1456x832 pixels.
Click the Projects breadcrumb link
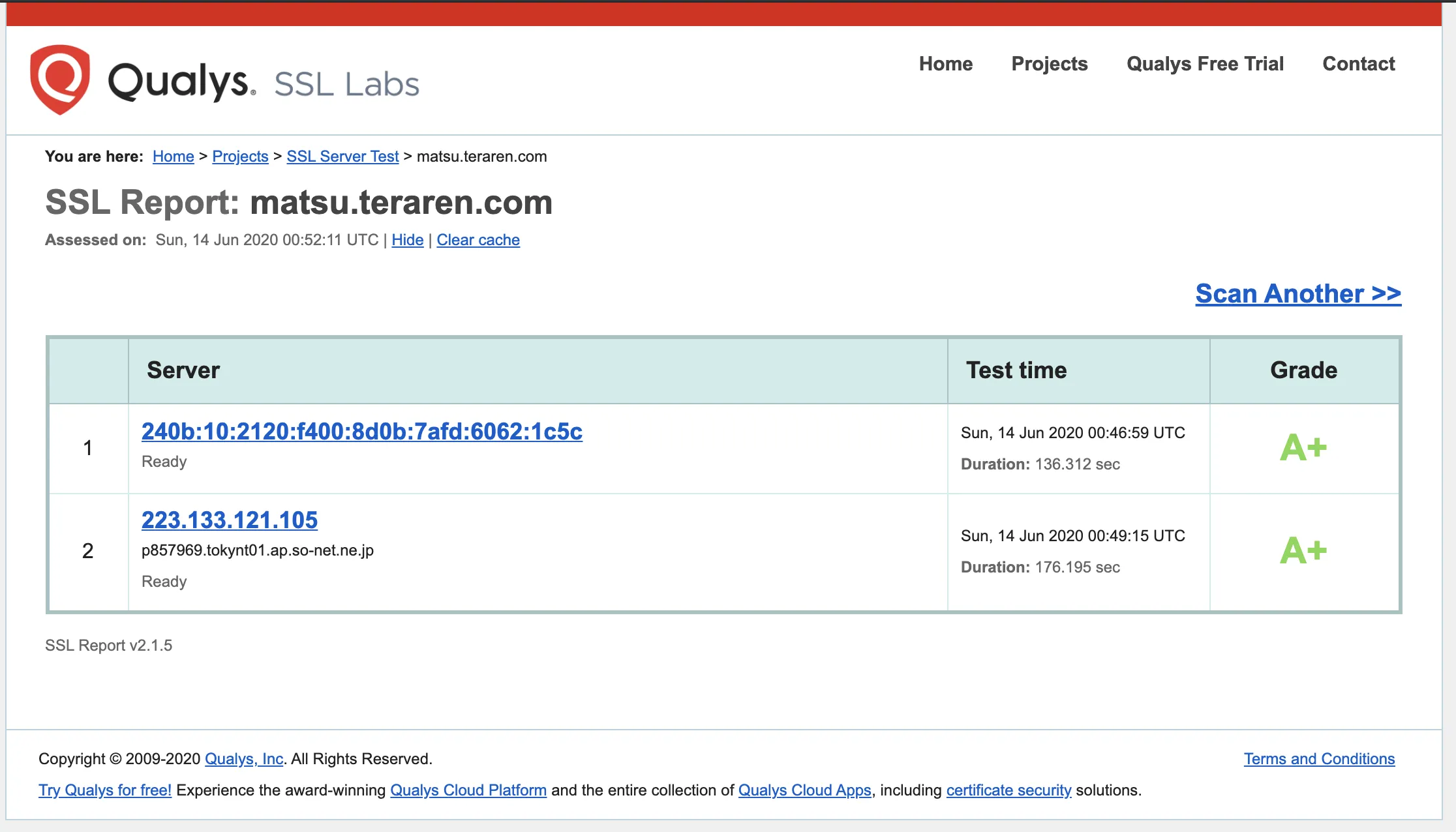(240, 156)
